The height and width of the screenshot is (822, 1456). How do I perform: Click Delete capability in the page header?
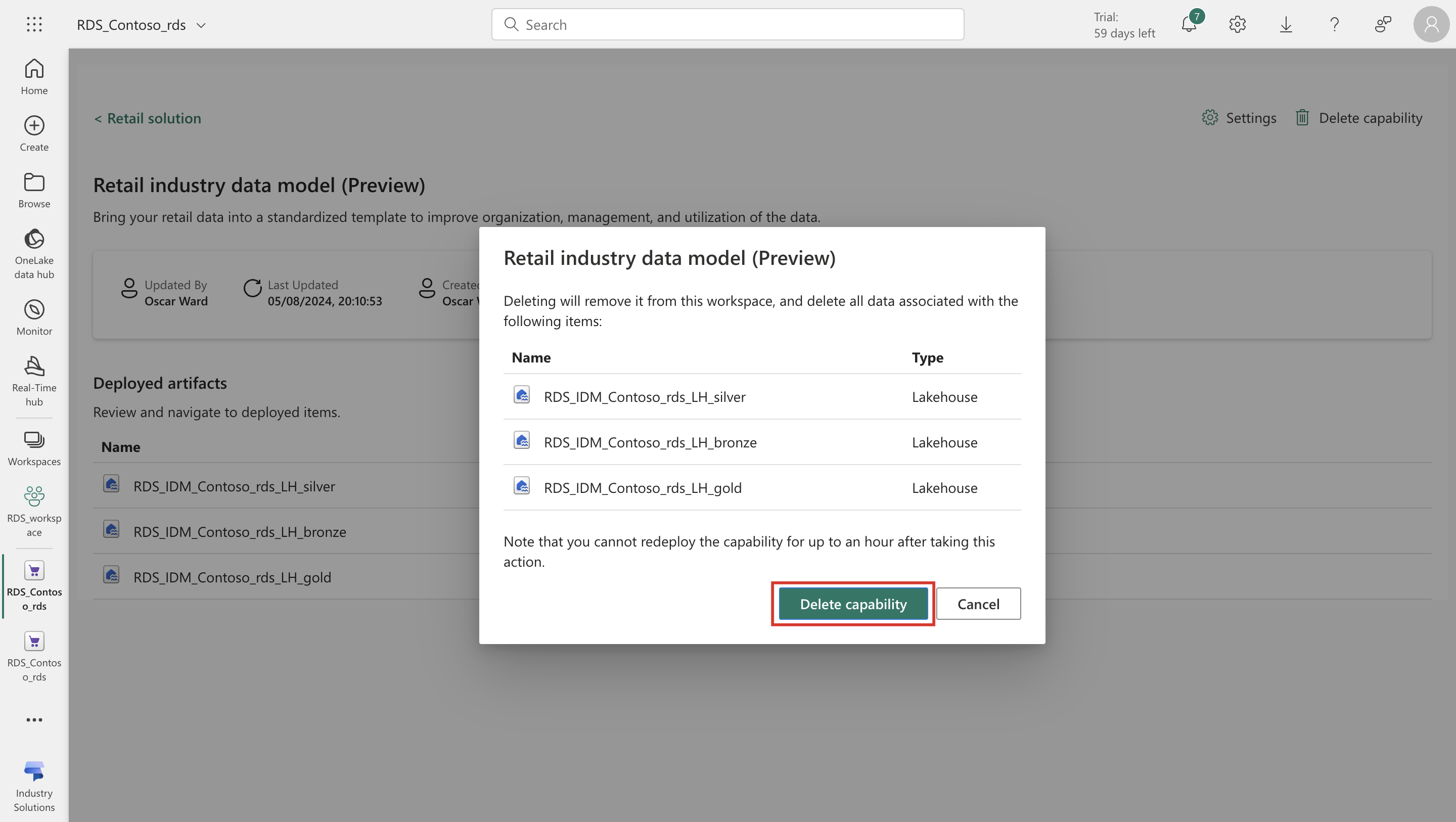[1359, 118]
